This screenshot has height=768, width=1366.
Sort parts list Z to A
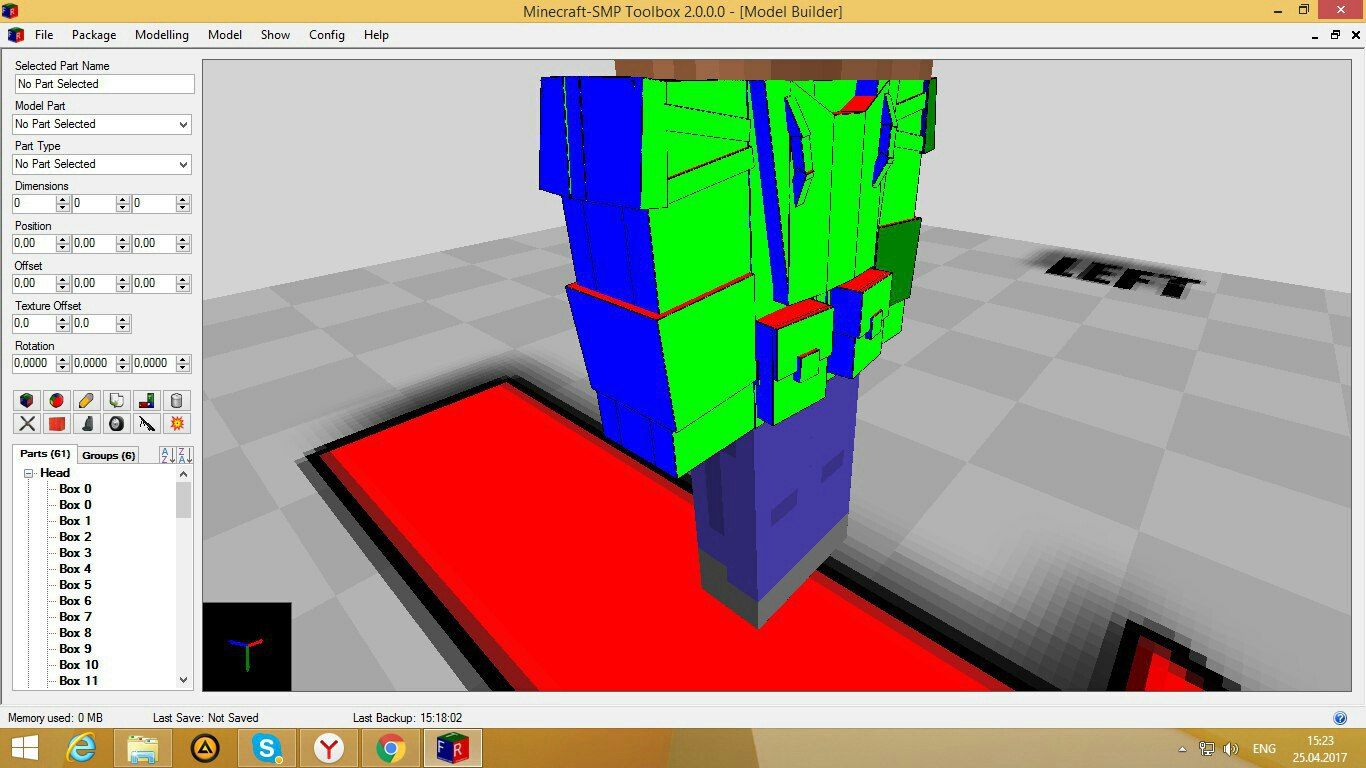[184, 455]
